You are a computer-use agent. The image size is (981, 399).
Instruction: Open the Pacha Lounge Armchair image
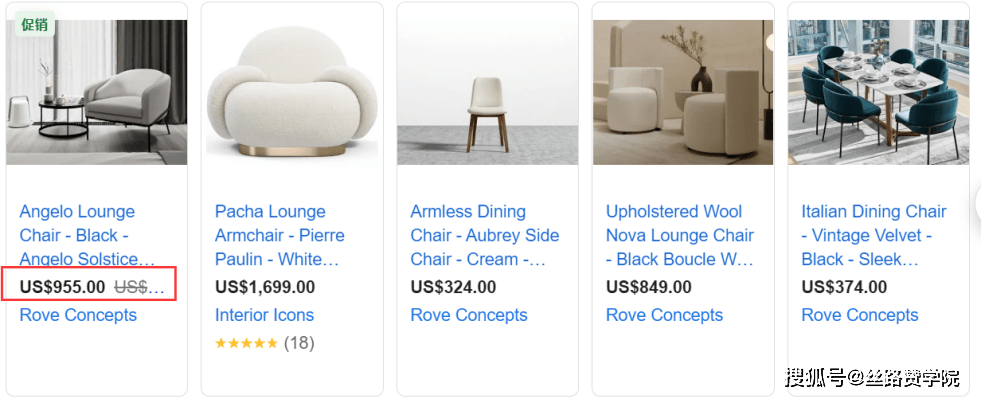[x=292, y=93]
